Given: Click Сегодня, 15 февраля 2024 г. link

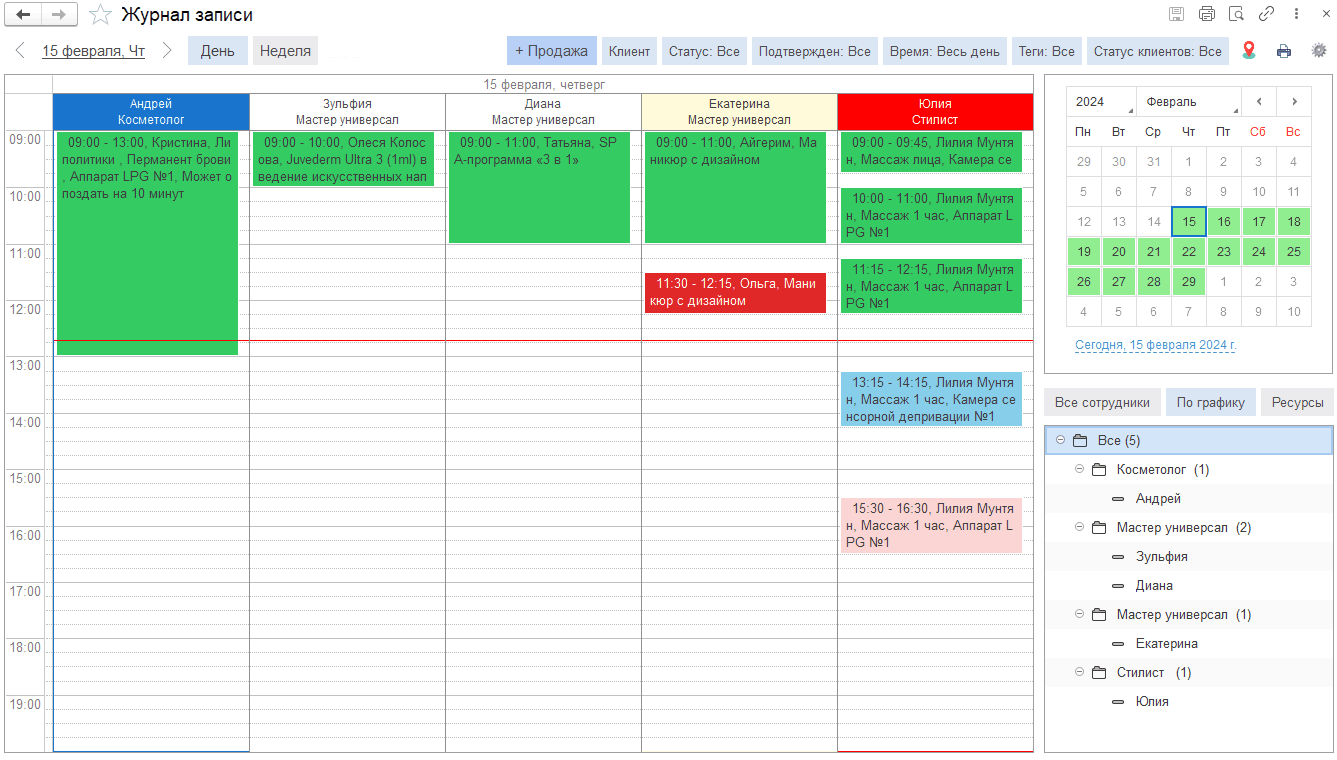Looking at the screenshot, I should 1156,345.
